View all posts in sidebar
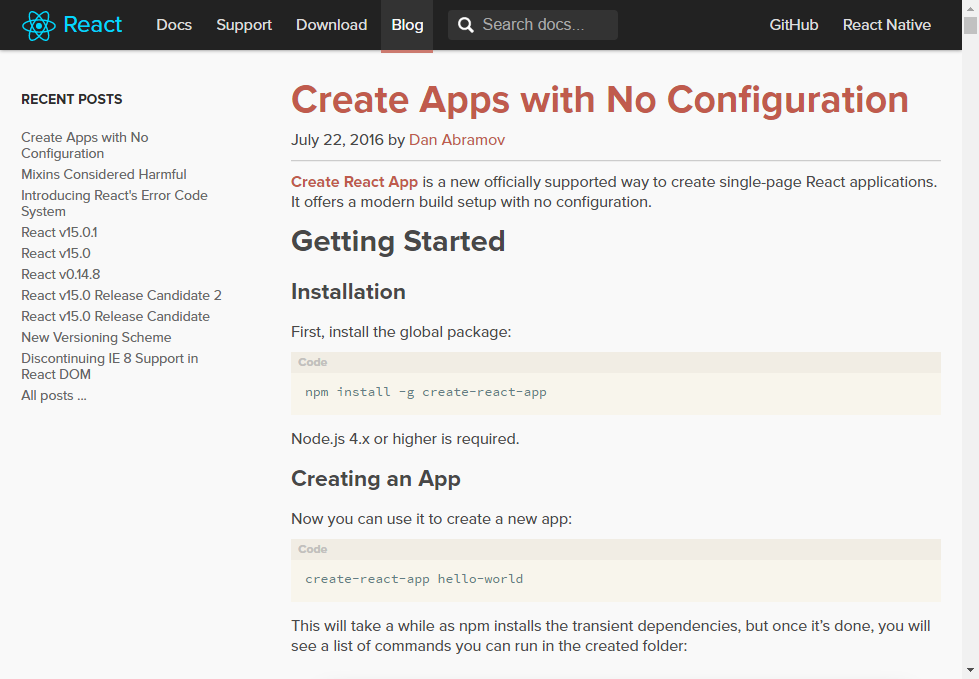This screenshot has height=679, width=979. pyautogui.click(x=54, y=395)
